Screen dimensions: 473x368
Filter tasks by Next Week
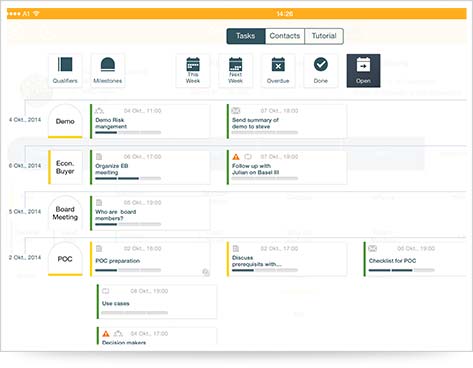(235, 71)
